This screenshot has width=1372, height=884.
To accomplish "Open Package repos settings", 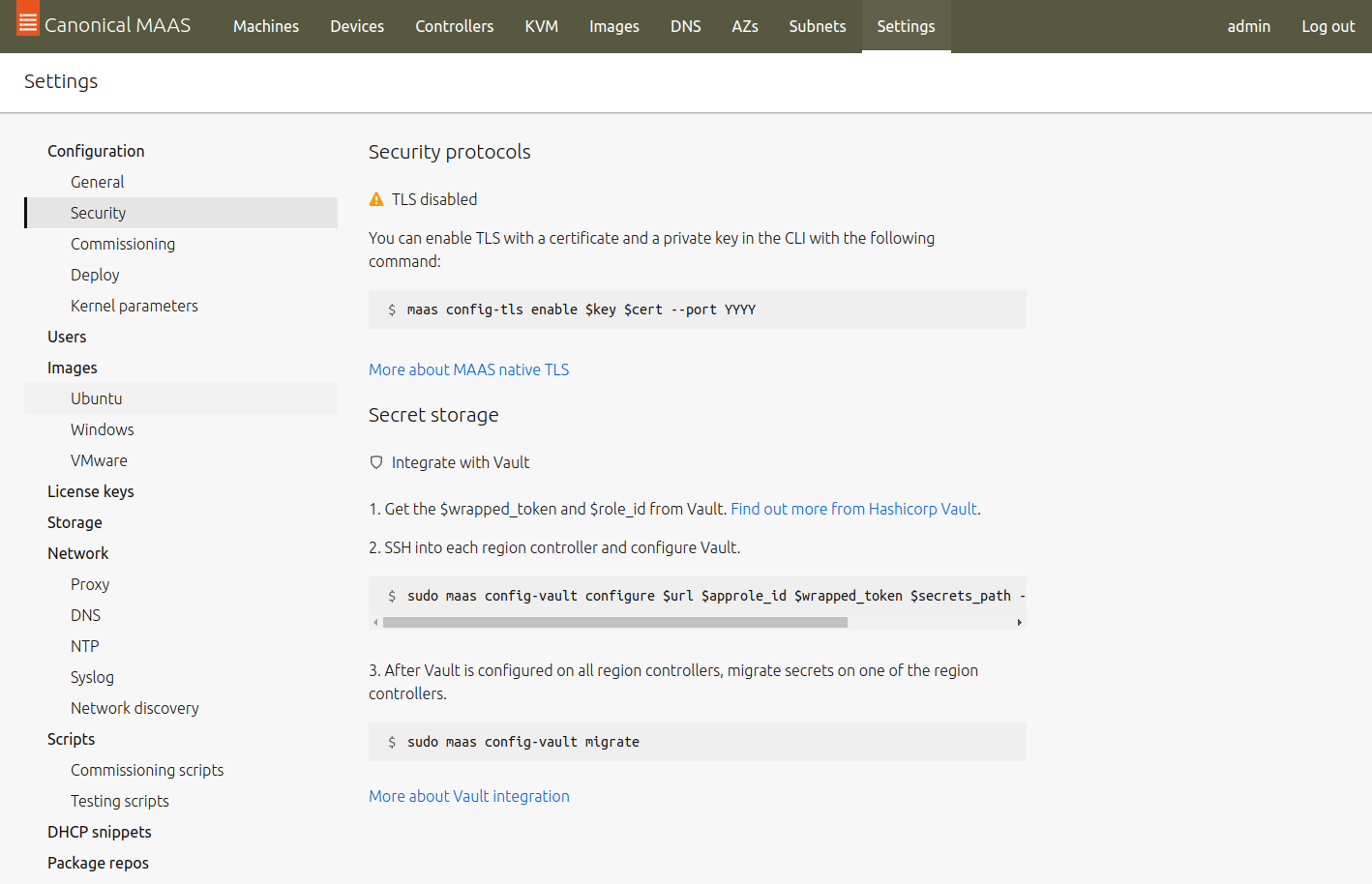I will point(98,863).
